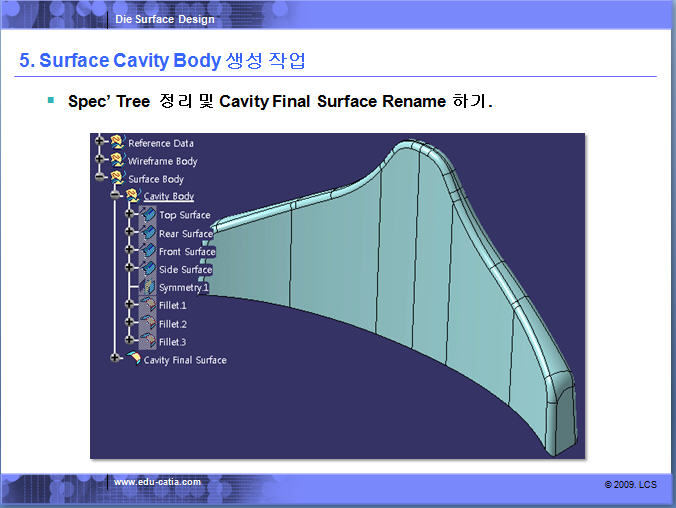The image size is (676, 508).
Task: Click the Die Surface Design header tab
Action: tap(164, 19)
